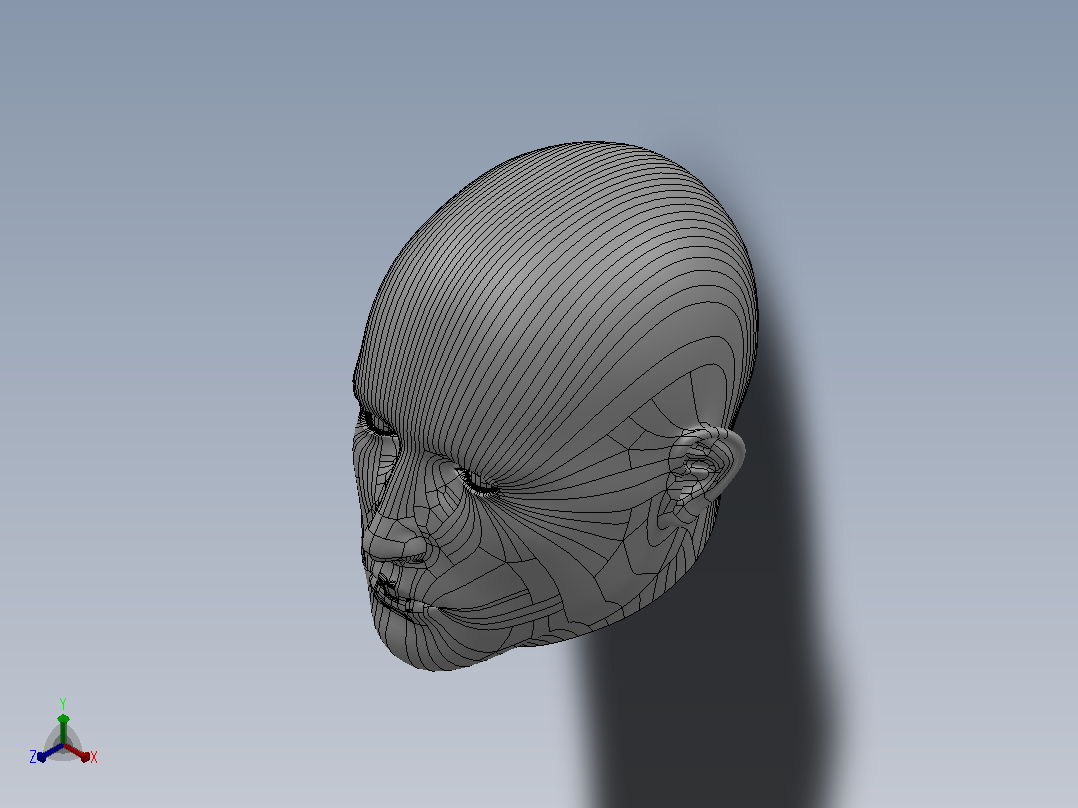Select the X label on the orientation triad
The height and width of the screenshot is (808, 1078).
(94, 757)
